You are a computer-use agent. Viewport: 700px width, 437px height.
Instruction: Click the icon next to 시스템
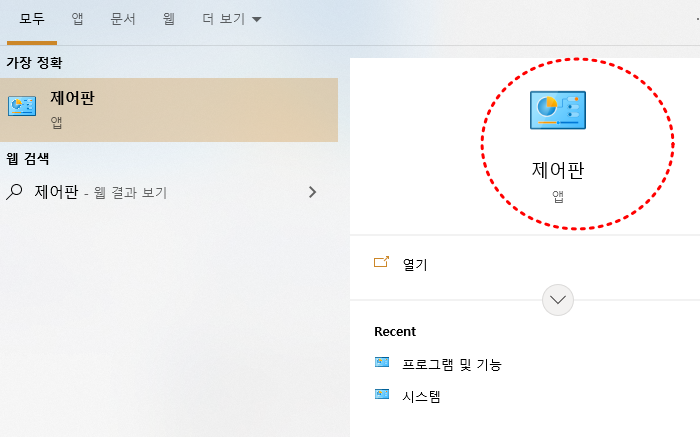click(x=382, y=394)
